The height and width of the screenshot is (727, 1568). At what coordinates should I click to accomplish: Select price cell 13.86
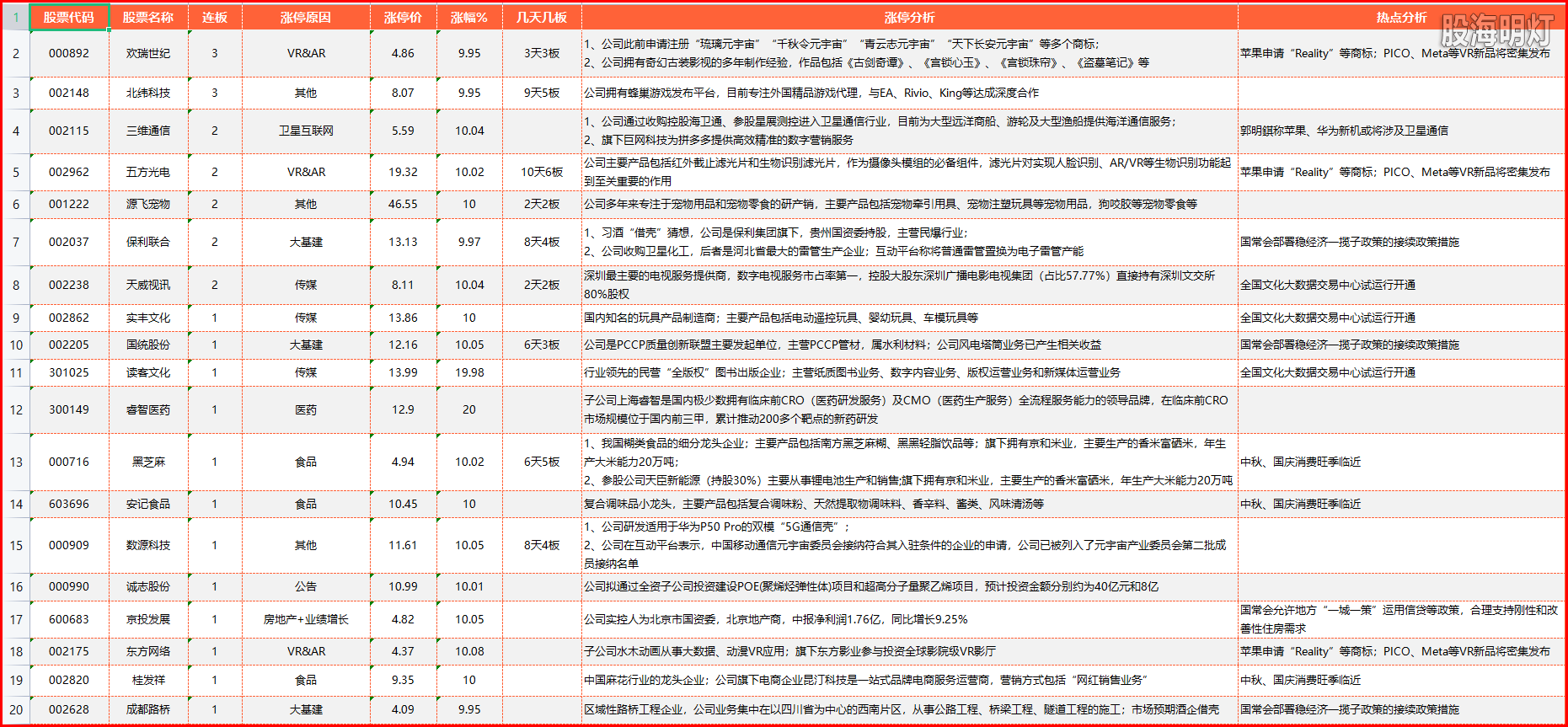point(403,318)
